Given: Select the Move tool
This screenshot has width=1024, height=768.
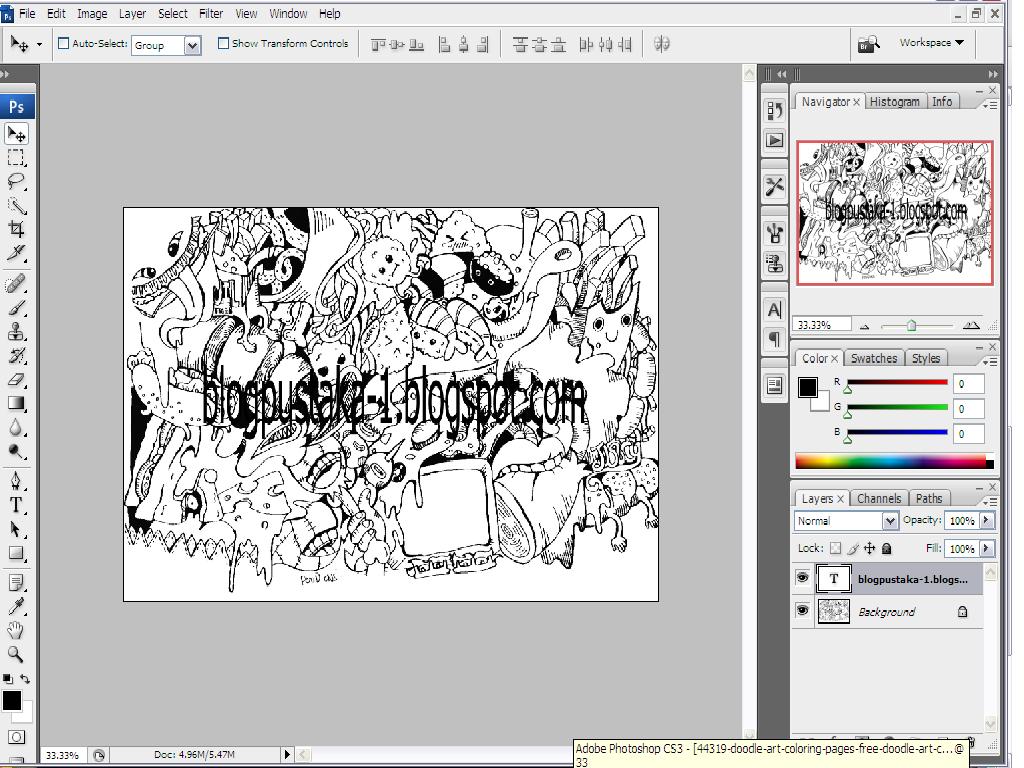Looking at the screenshot, I should [x=17, y=133].
